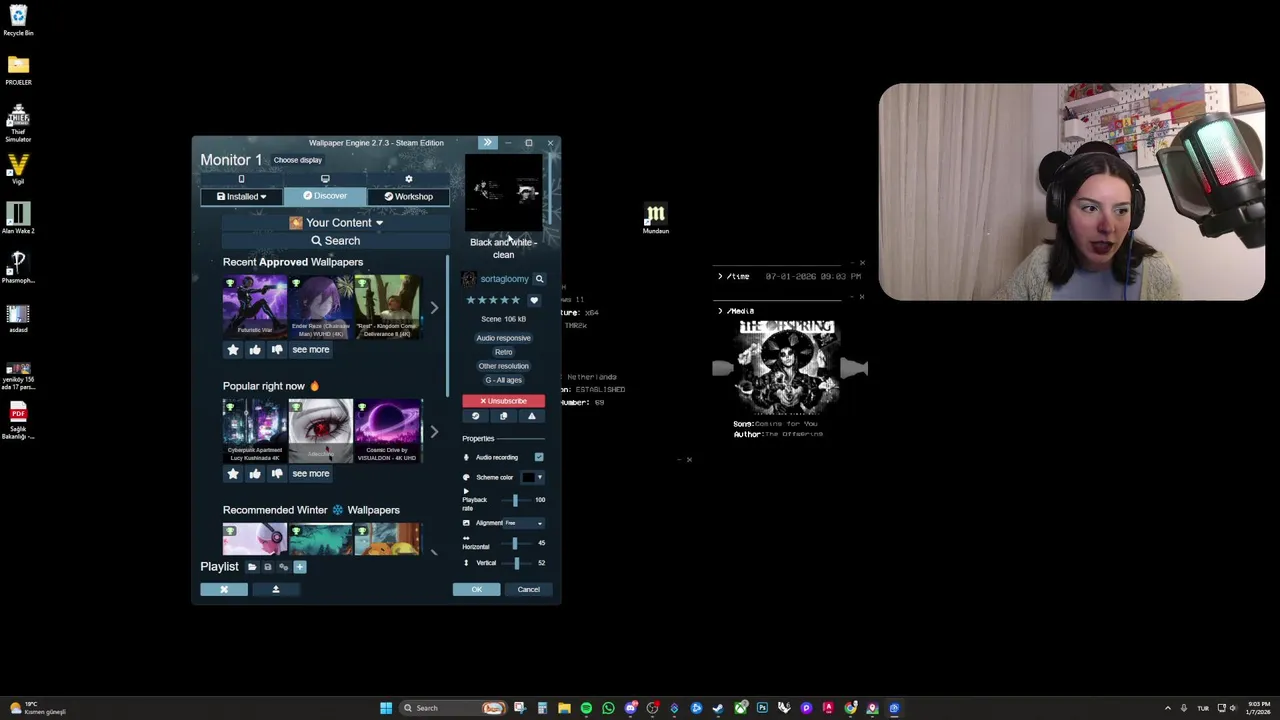
Task: Toggle the Audio recording checkbox
Action: coord(539,457)
